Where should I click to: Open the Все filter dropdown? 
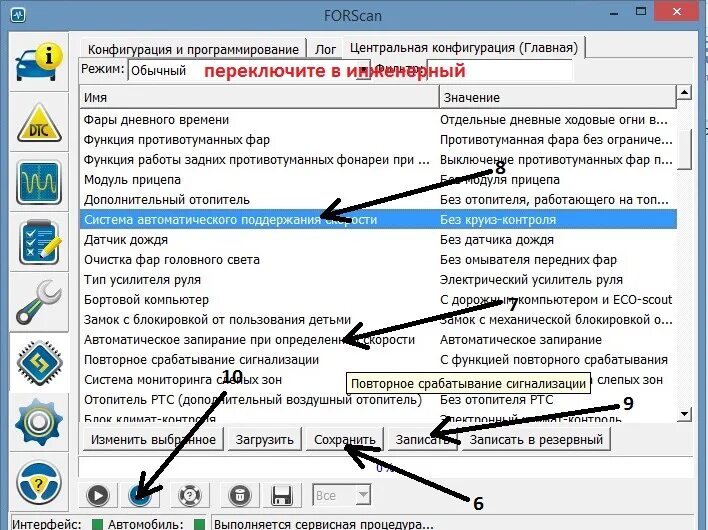(342, 495)
